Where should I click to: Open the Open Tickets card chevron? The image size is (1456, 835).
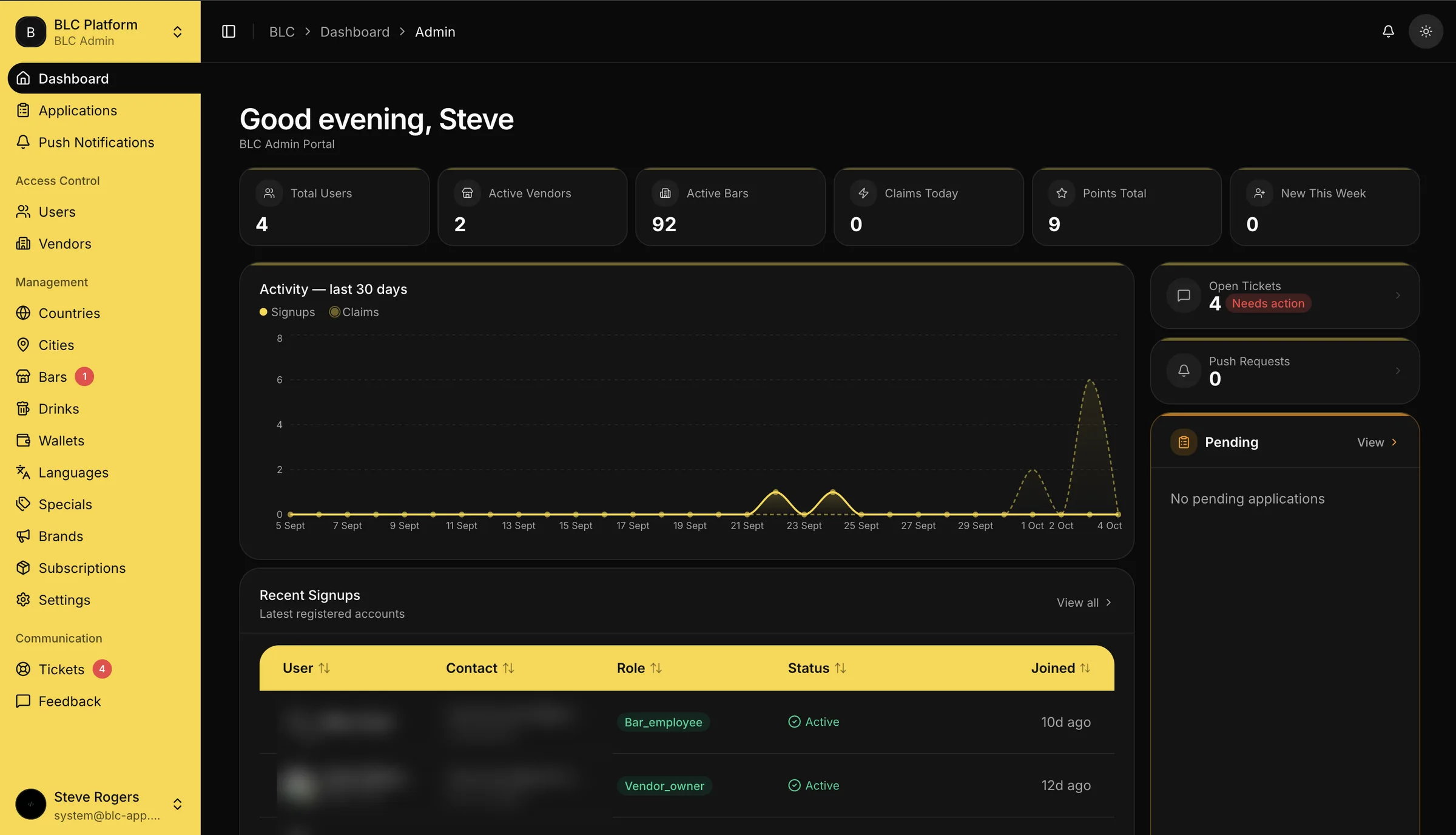click(1398, 296)
